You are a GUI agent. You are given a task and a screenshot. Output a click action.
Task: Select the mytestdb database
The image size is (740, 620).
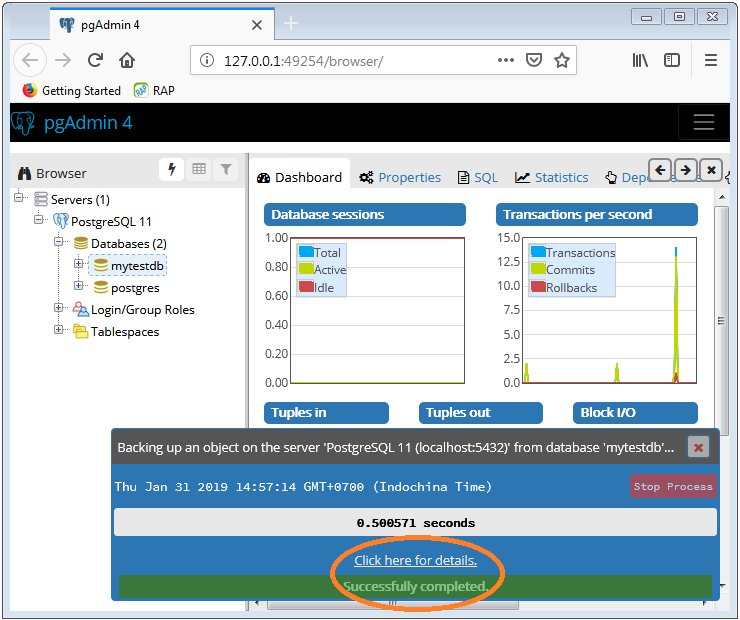(x=137, y=266)
